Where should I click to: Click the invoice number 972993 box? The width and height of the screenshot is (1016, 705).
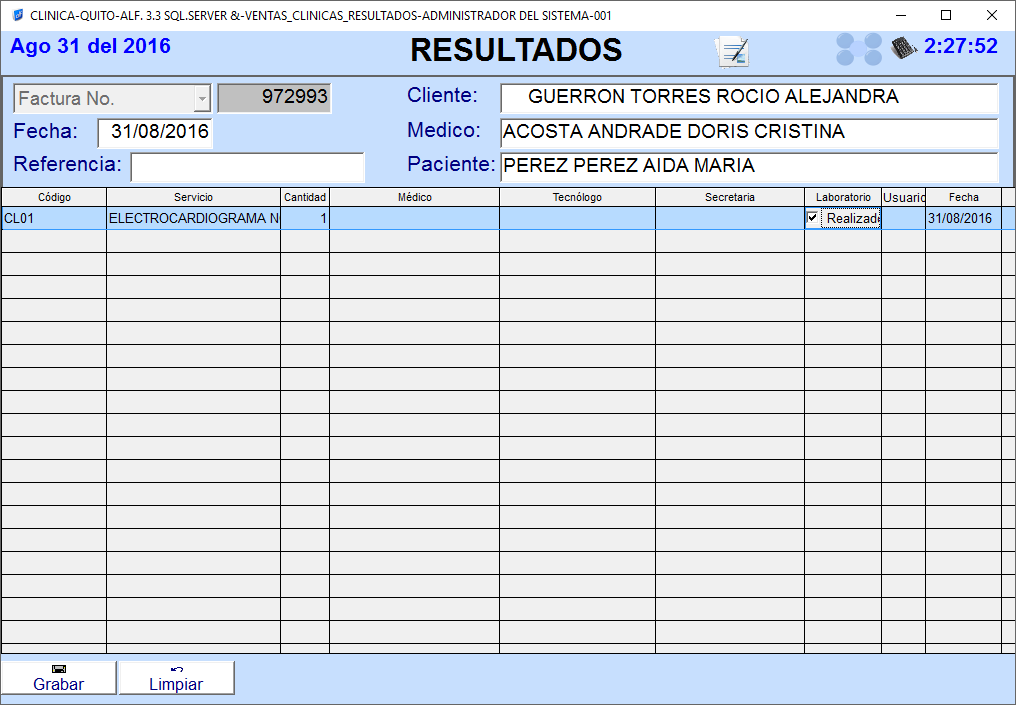[x=274, y=97]
